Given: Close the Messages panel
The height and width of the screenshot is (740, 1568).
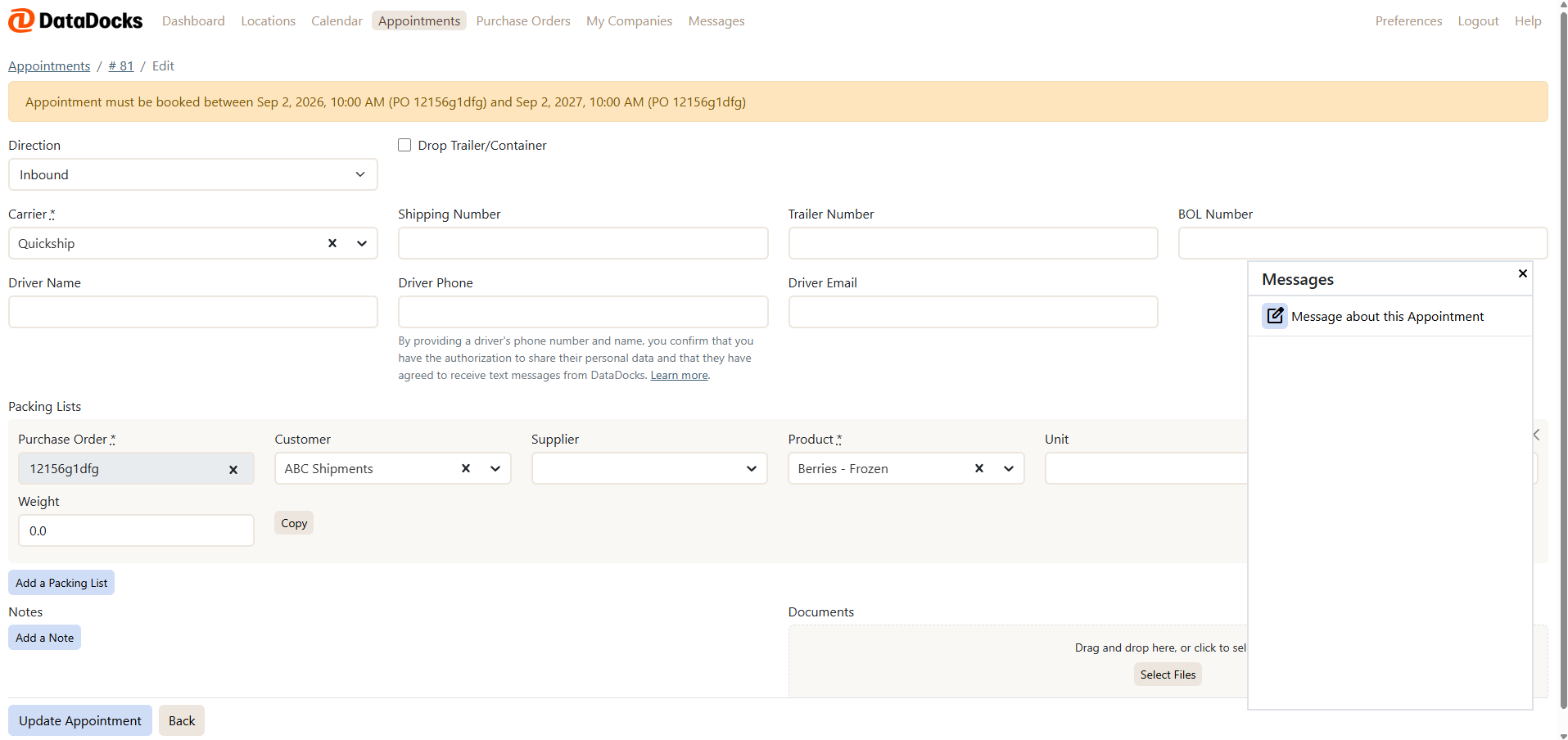Looking at the screenshot, I should 1523,273.
